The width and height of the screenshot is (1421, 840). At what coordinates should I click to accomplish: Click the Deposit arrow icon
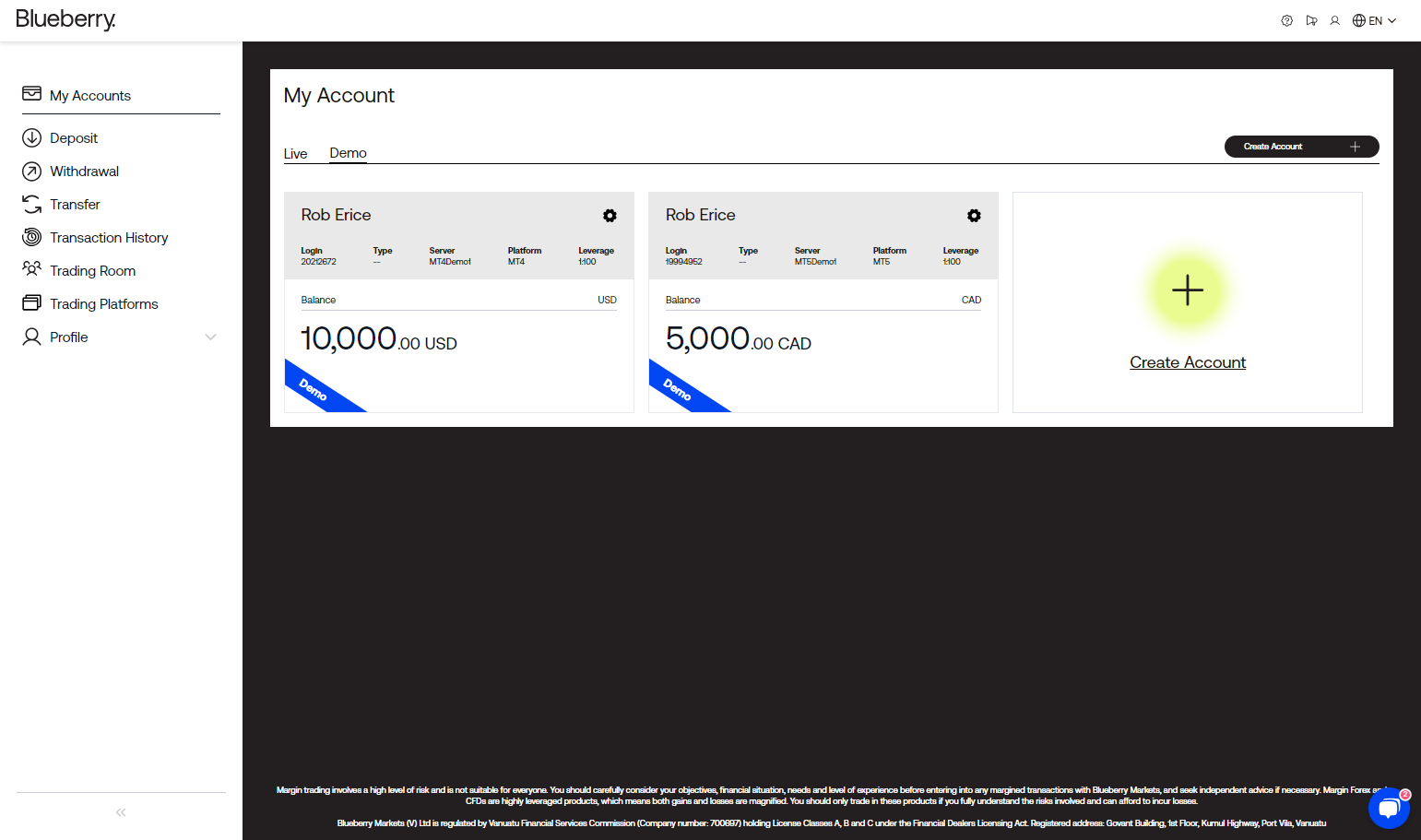coord(31,137)
